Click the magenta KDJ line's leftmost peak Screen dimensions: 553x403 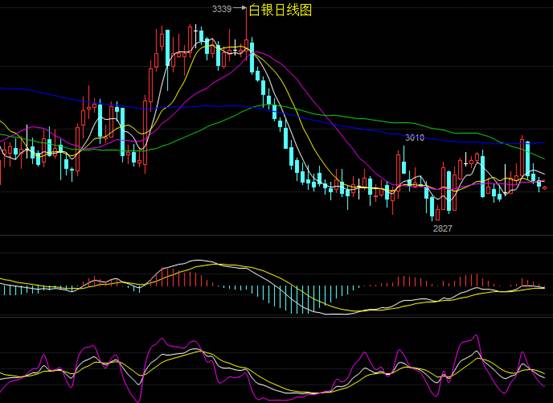tap(43, 354)
